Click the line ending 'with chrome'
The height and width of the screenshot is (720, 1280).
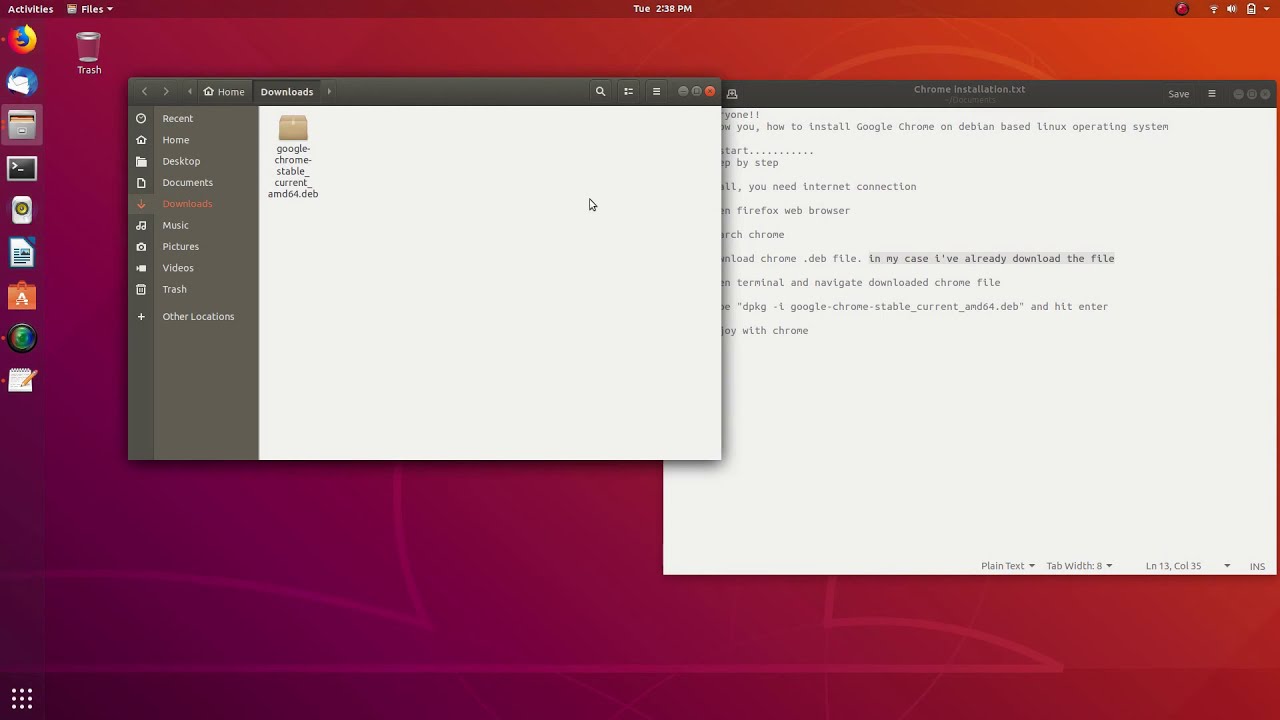tap(765, 330)
